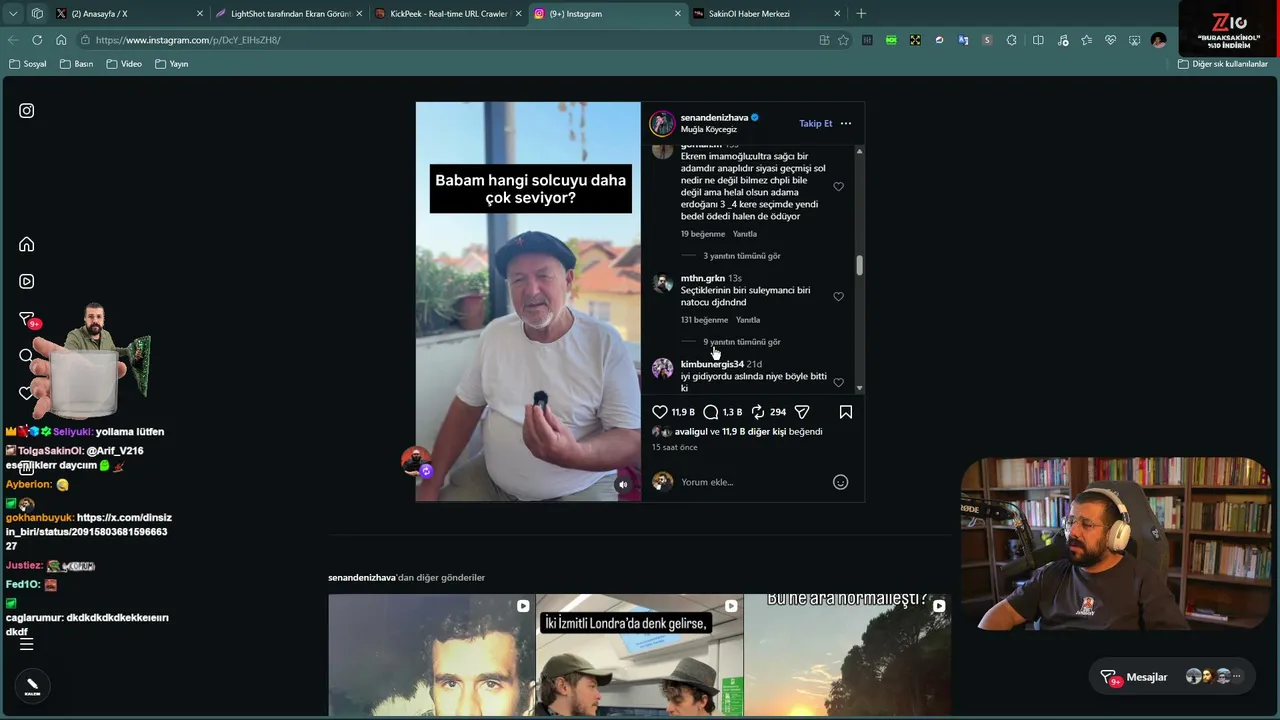
Task: Open the Yayın bookmarks folder
Action: pyautogui.click(x=171, y=64)
